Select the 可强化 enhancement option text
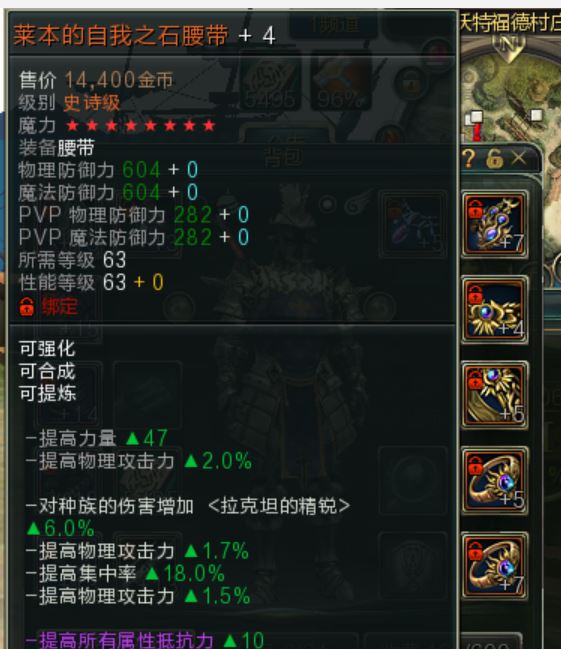 [47, 349]
